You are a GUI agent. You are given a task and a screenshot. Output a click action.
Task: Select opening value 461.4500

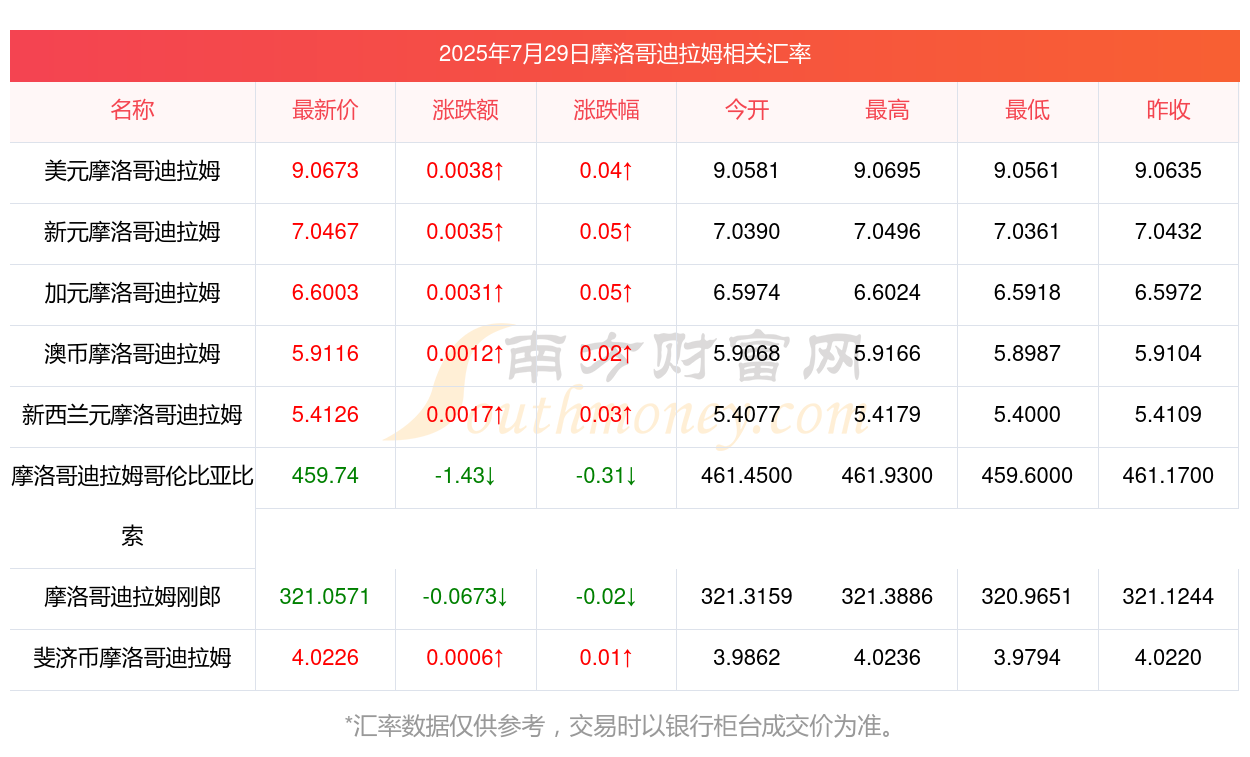[747, 476]
